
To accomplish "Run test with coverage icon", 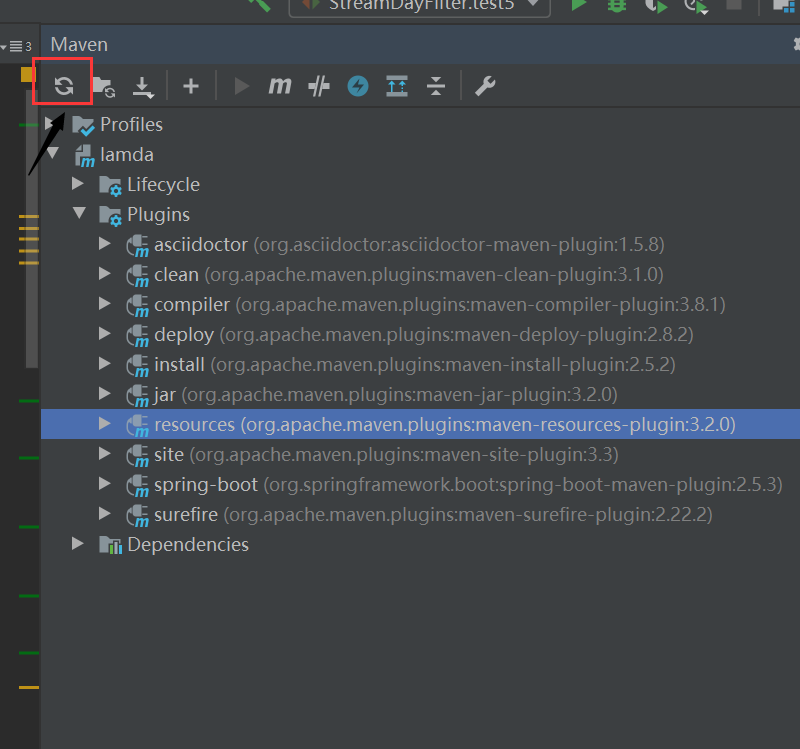I will click(x=655, y=7).
